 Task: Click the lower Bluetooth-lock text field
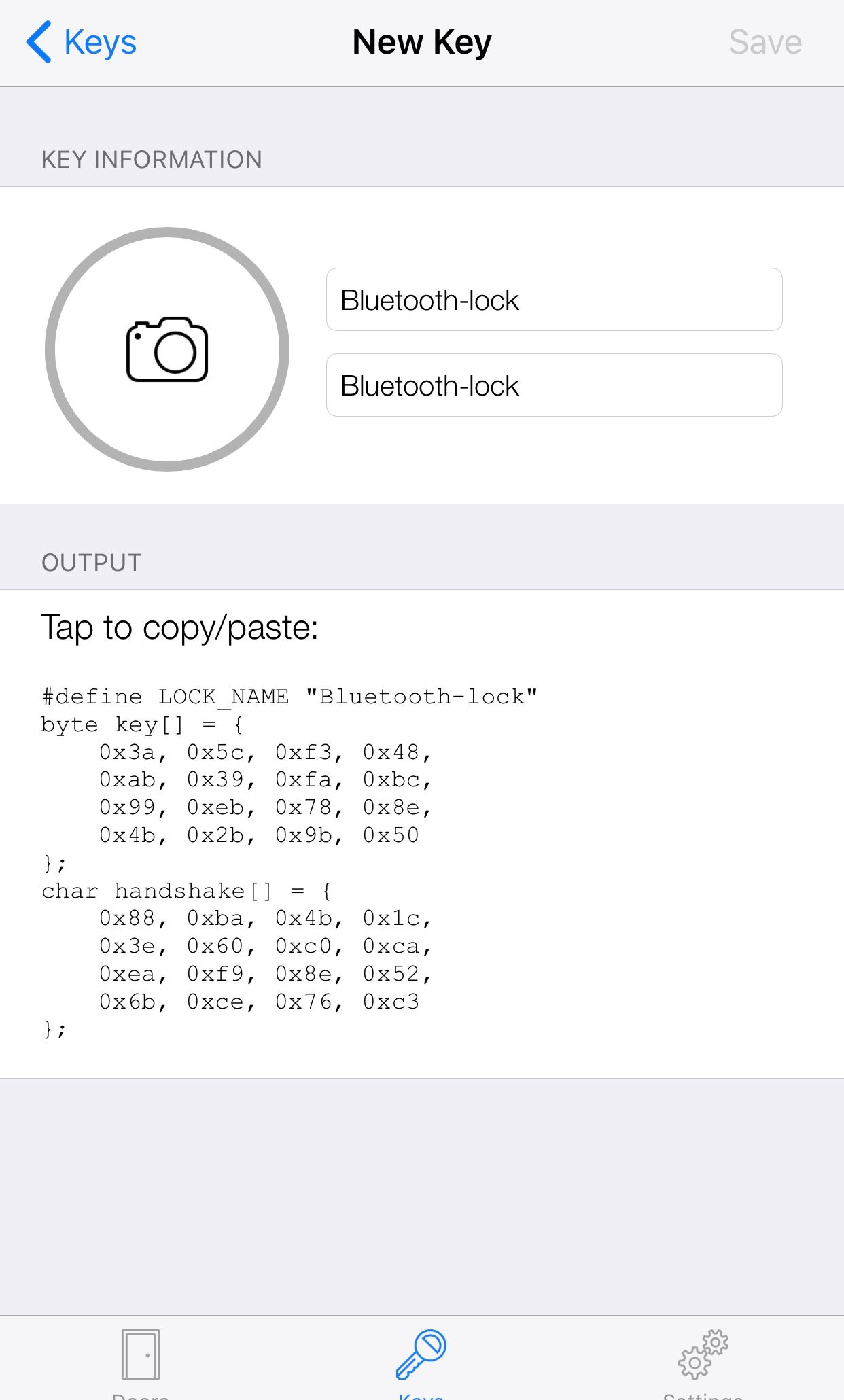(554, 385)
